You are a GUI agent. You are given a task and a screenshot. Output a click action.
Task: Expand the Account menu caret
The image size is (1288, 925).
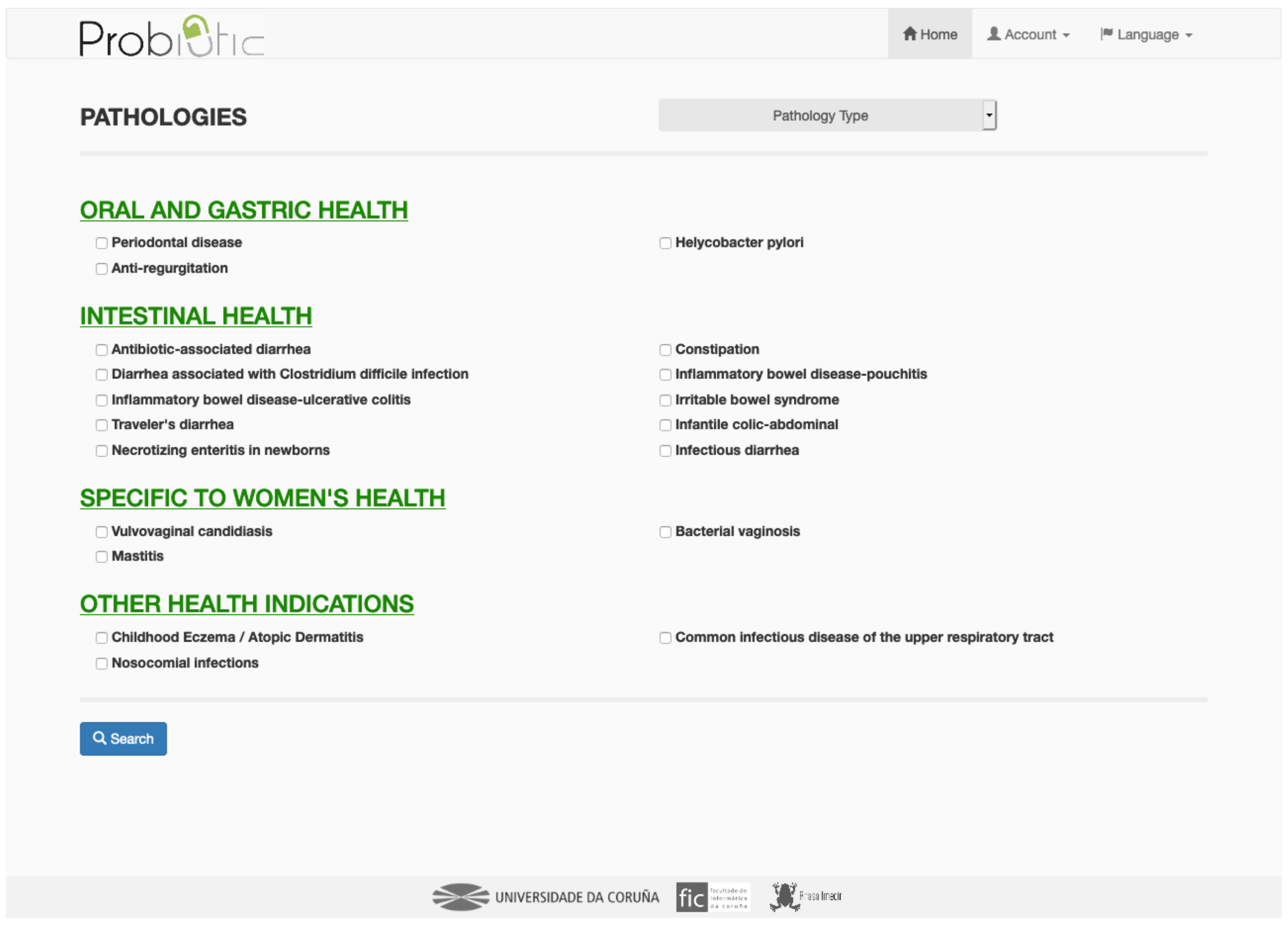[x=1066, y=35]
